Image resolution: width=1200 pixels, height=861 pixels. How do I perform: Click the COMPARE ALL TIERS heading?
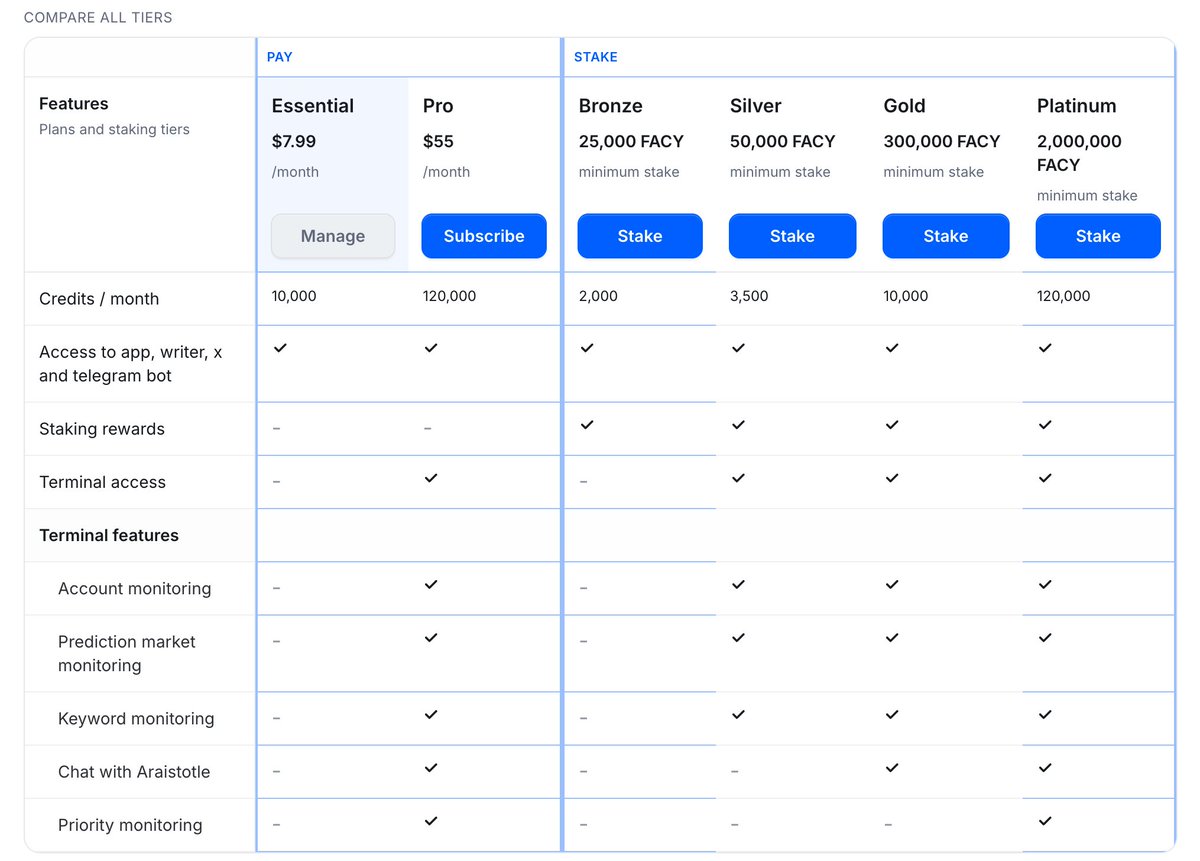coord(98,17)
